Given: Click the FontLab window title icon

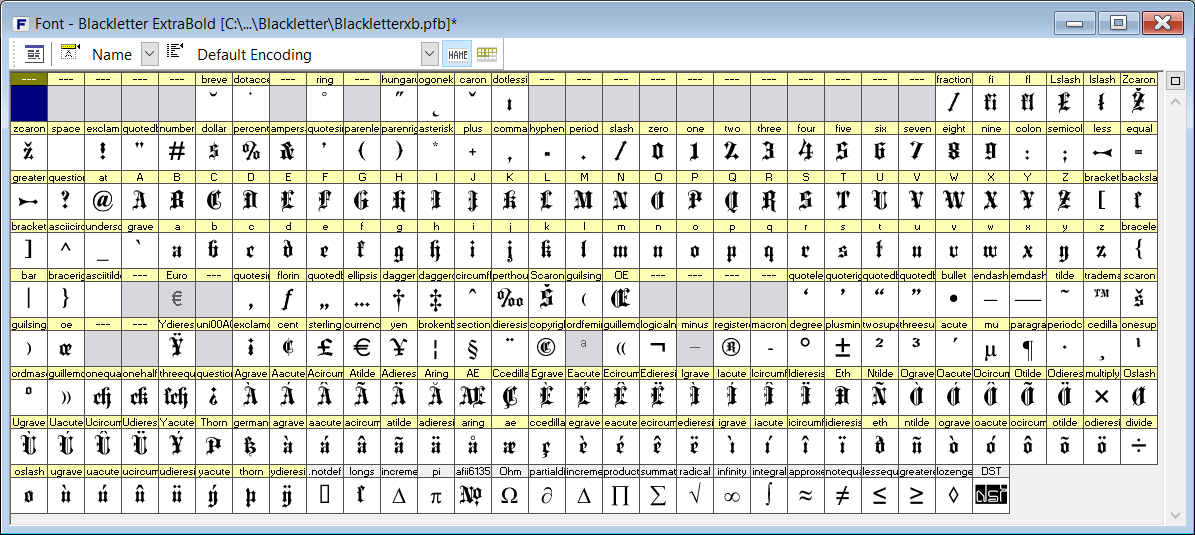Looking at the screenshot, I should [21, 24].
